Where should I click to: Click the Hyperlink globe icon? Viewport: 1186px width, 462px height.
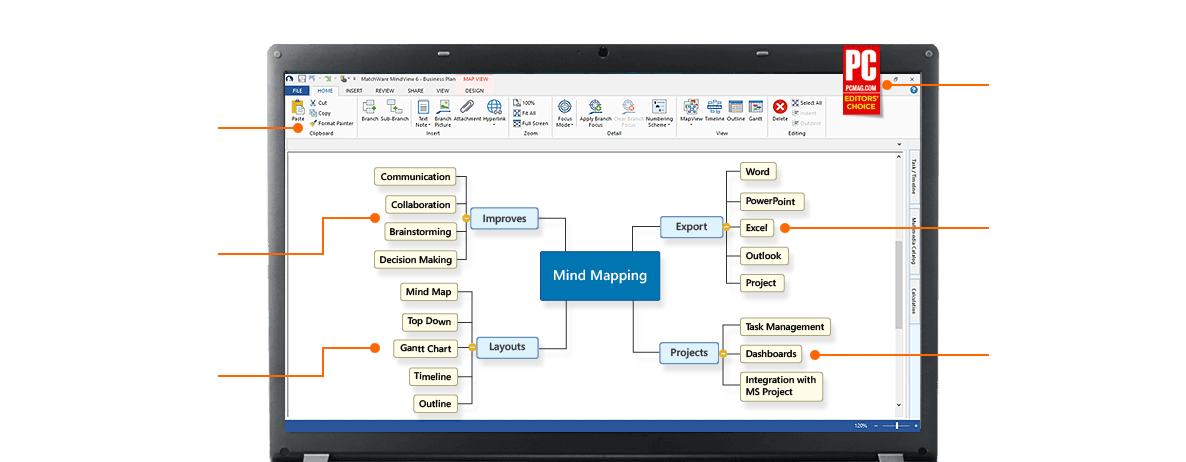click(495, 107)
